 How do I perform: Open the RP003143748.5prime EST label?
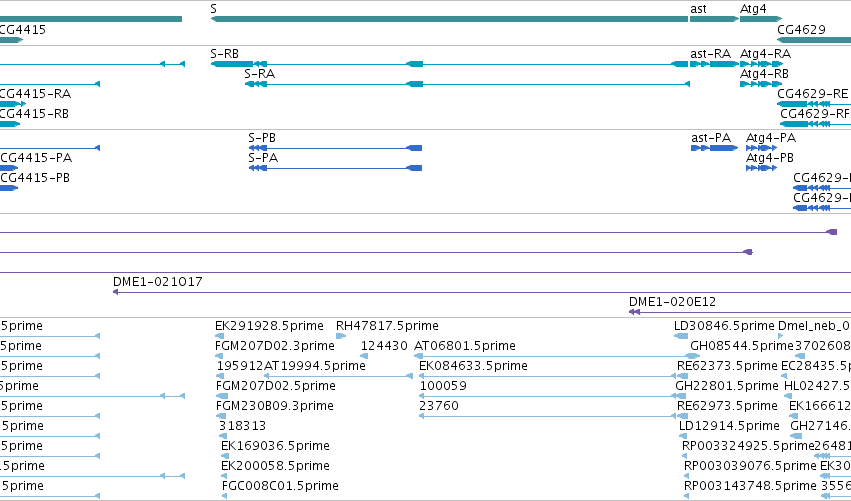[750, 486]
